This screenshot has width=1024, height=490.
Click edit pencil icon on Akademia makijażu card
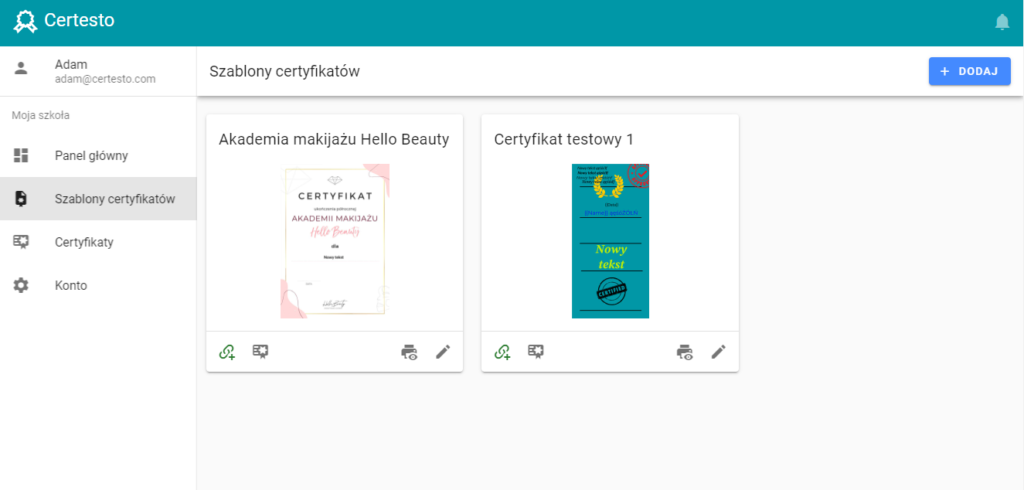pos(443,352)
